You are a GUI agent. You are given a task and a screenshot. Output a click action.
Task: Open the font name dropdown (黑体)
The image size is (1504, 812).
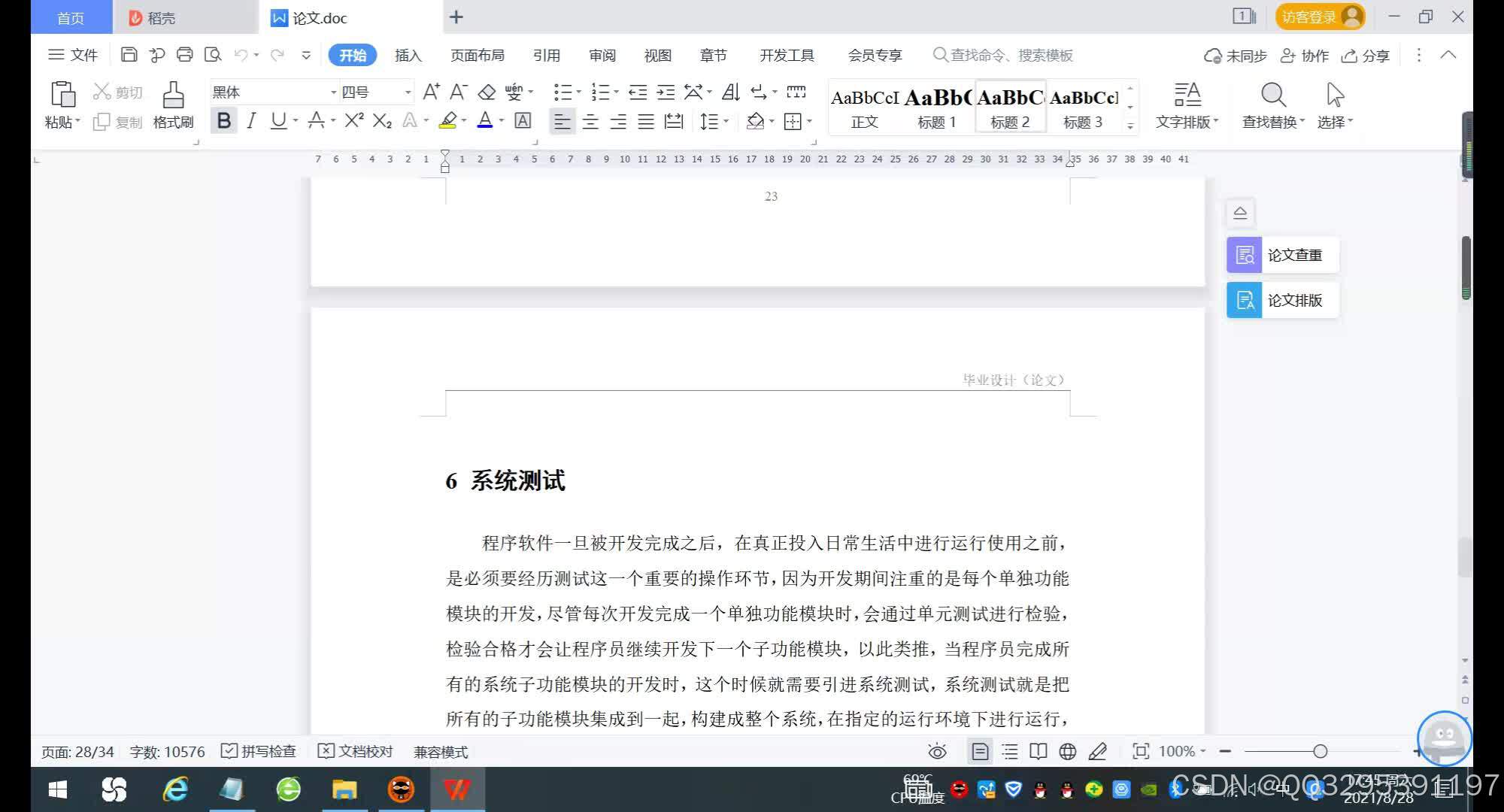tap(333, 92)
